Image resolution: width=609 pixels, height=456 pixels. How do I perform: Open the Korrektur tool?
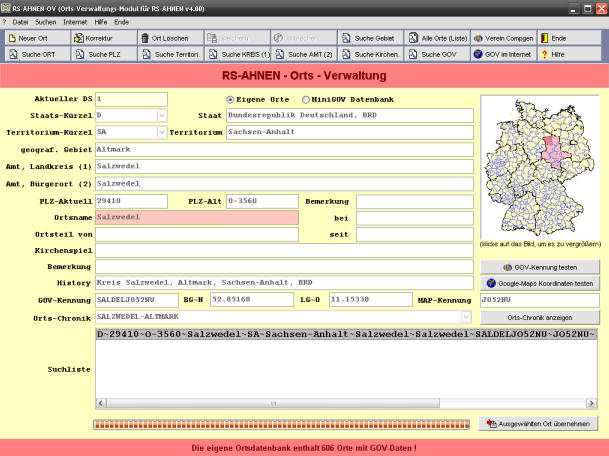[104, 38]
